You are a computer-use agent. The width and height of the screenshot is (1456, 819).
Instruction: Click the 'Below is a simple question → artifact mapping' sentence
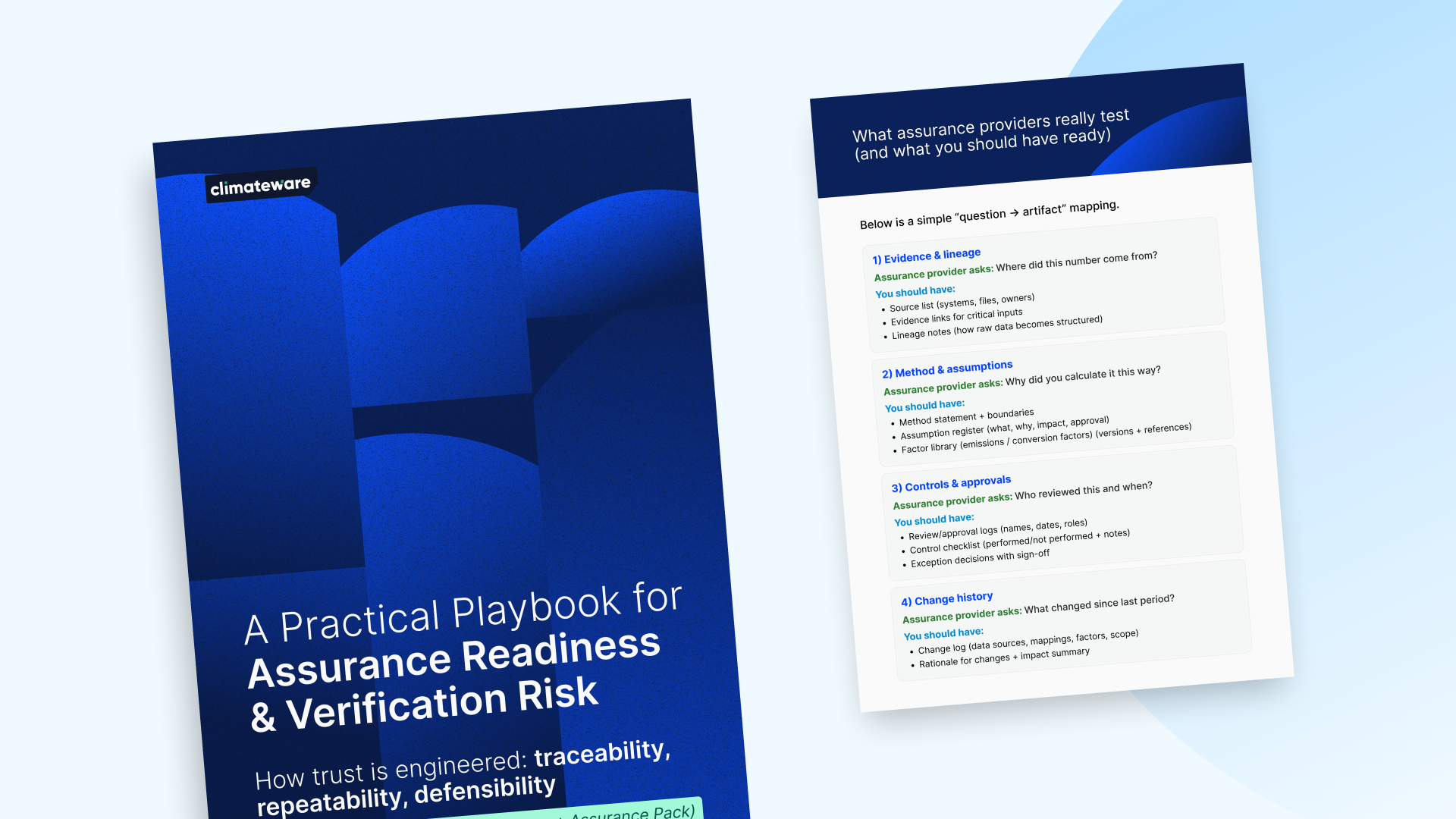click(989, 215)
